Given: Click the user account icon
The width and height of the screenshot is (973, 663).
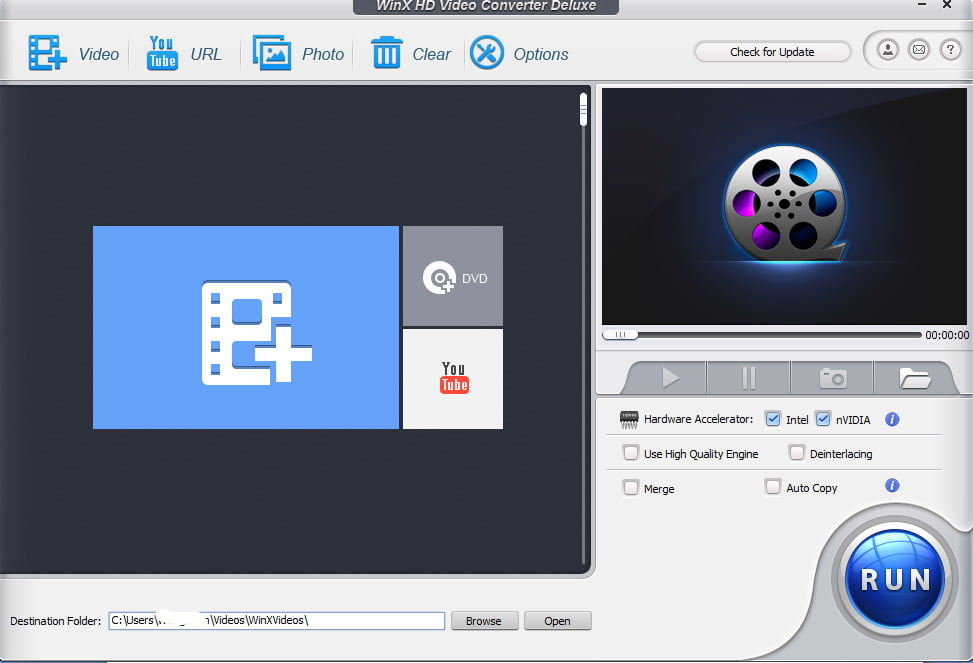Looking at the screenshot, I should 888,50.
